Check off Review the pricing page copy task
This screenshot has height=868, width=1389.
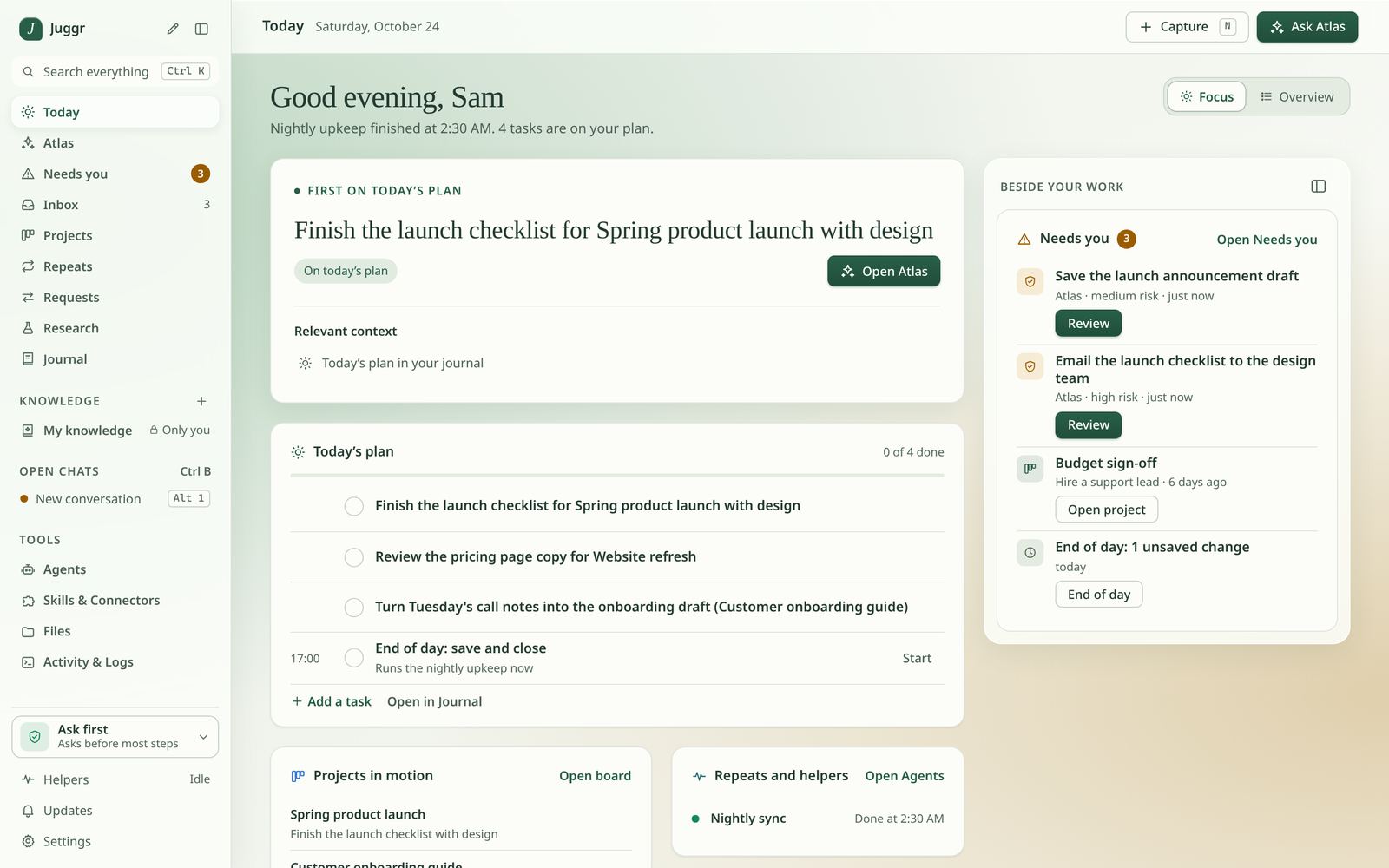(x=354, y=557)
